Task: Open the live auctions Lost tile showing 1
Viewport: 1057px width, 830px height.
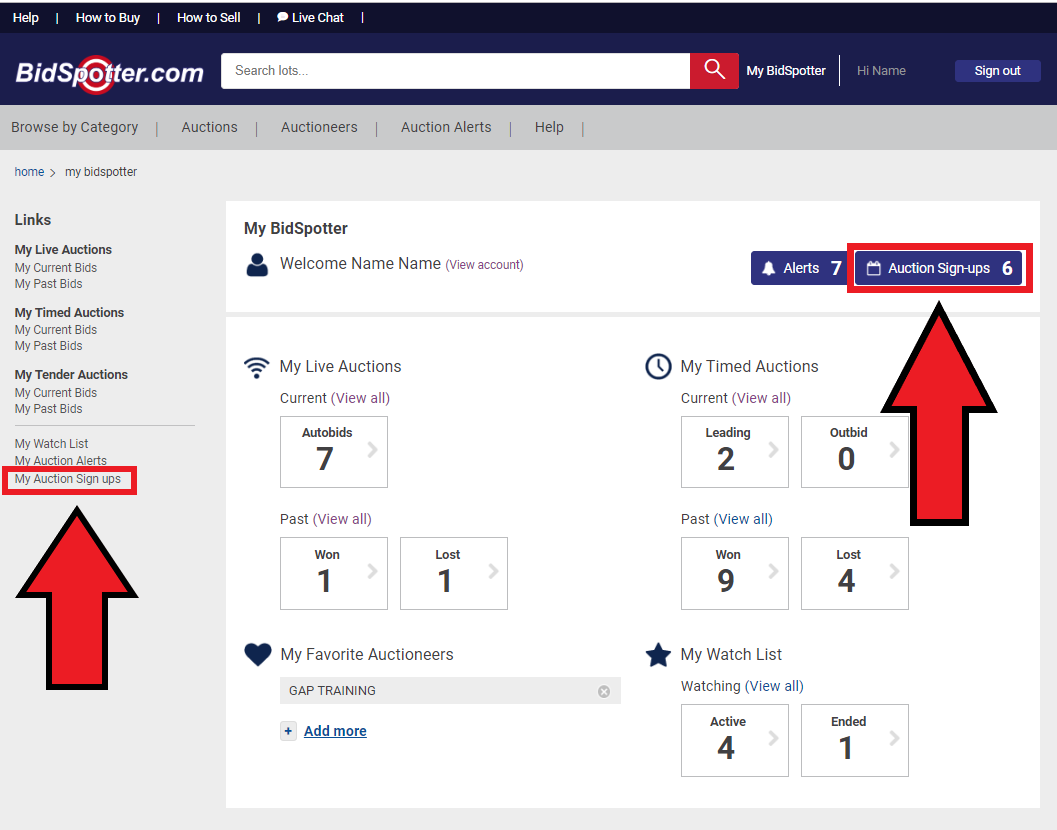Action: (x=454, y=573)
